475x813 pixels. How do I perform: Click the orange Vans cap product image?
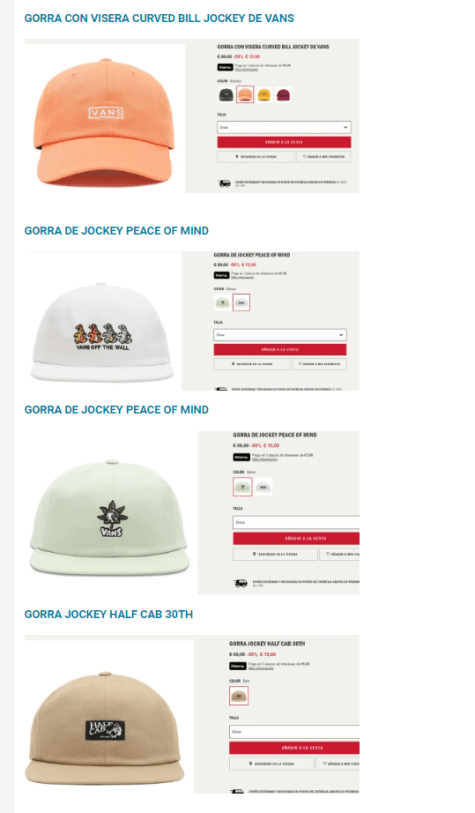pyautogui.click(x=104, y=119)
